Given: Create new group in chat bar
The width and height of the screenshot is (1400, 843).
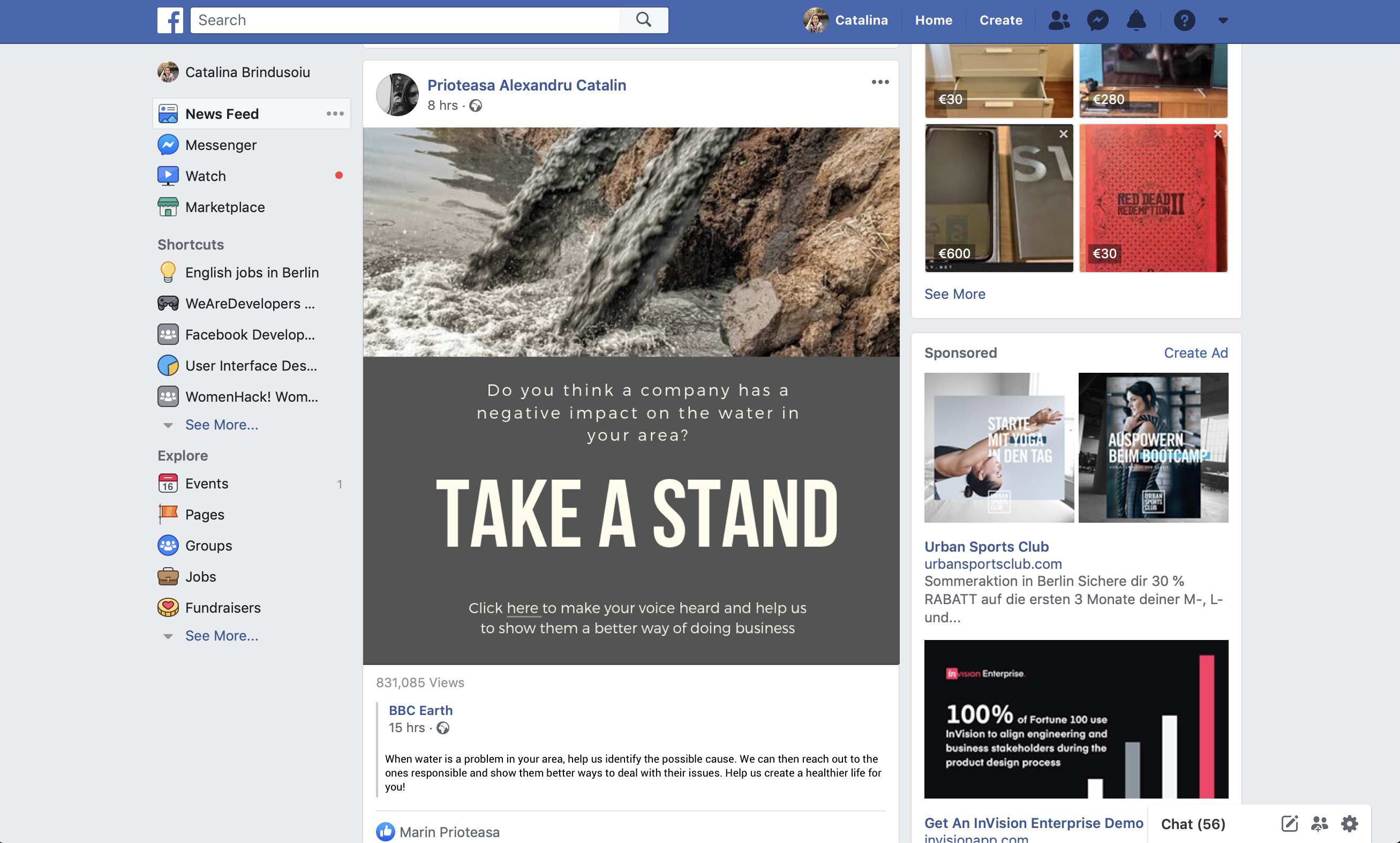Looking at the screenshot, I should pyautogui.click(x=1319, y=823).
